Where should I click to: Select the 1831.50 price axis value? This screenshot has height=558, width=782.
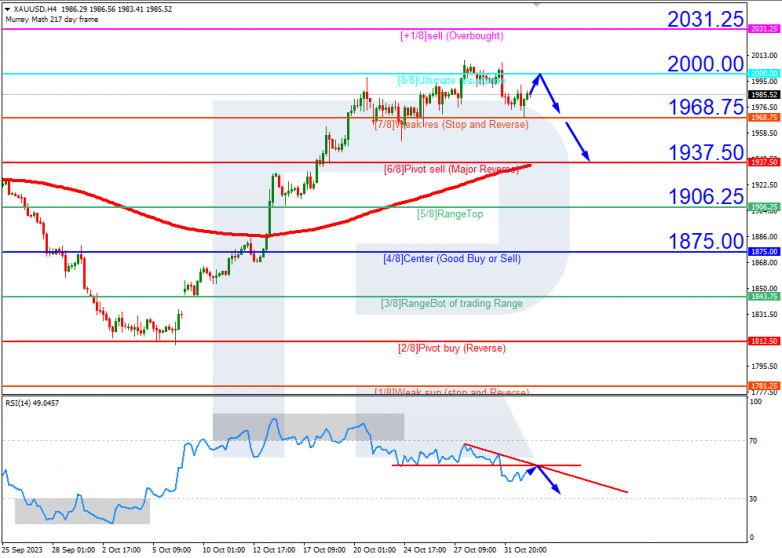766,315
